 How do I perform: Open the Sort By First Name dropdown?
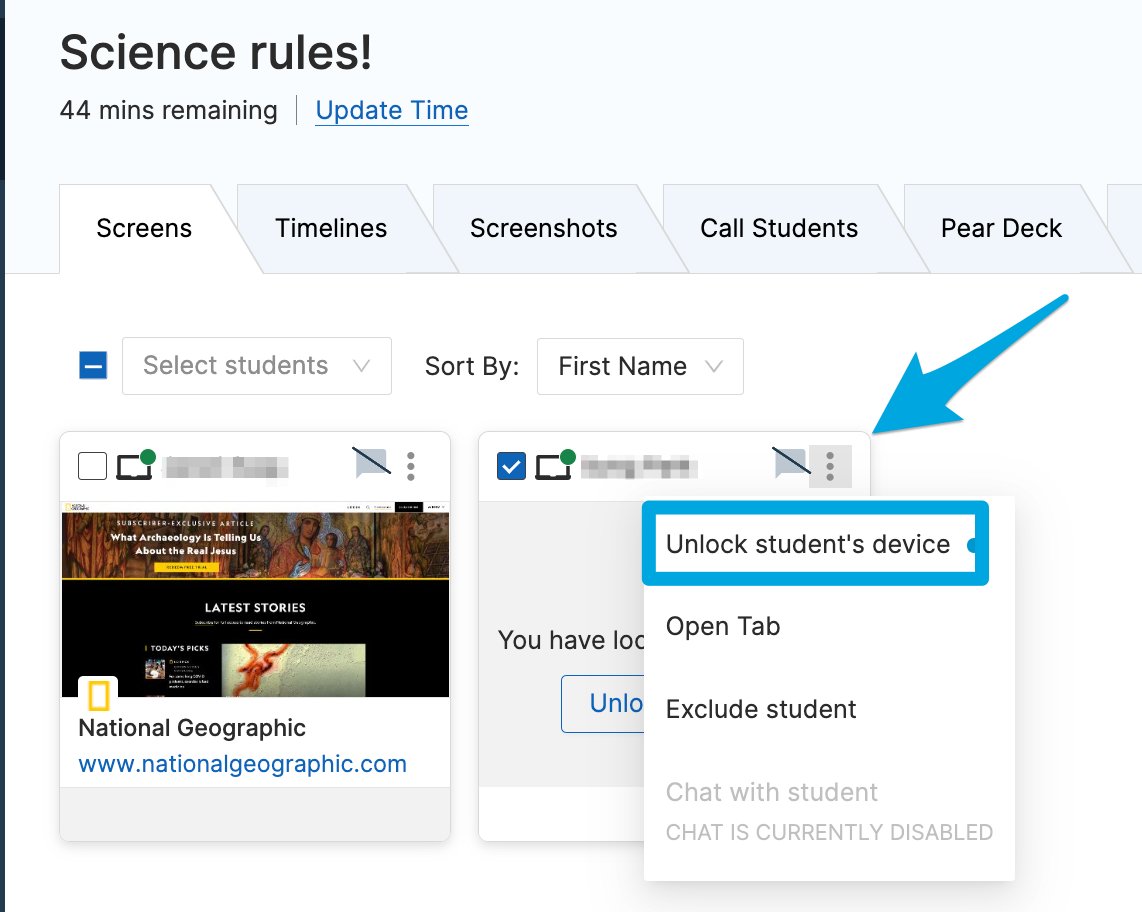click(640, 366)
